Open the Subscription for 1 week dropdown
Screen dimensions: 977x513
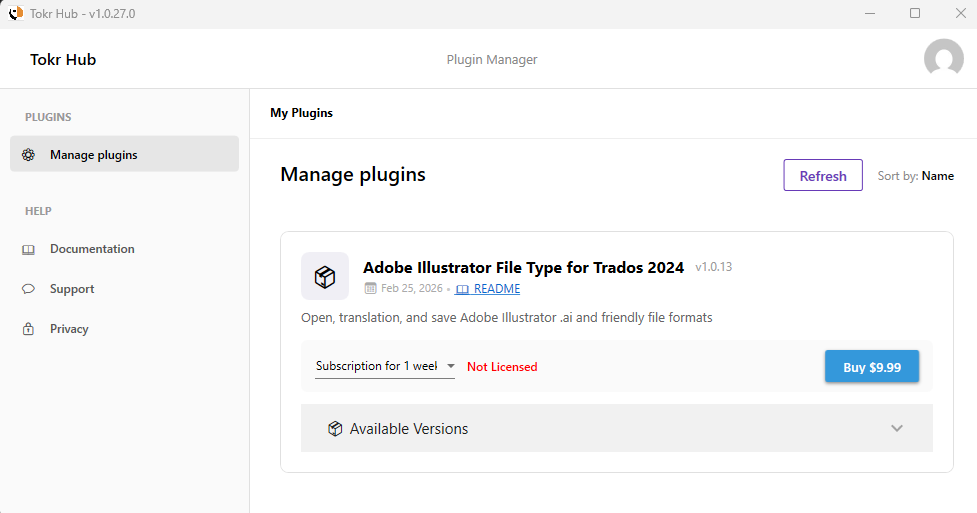click(x=384, y=366)
